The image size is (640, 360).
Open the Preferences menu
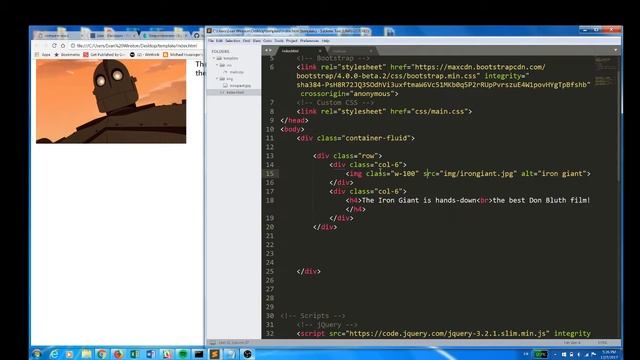309,41
